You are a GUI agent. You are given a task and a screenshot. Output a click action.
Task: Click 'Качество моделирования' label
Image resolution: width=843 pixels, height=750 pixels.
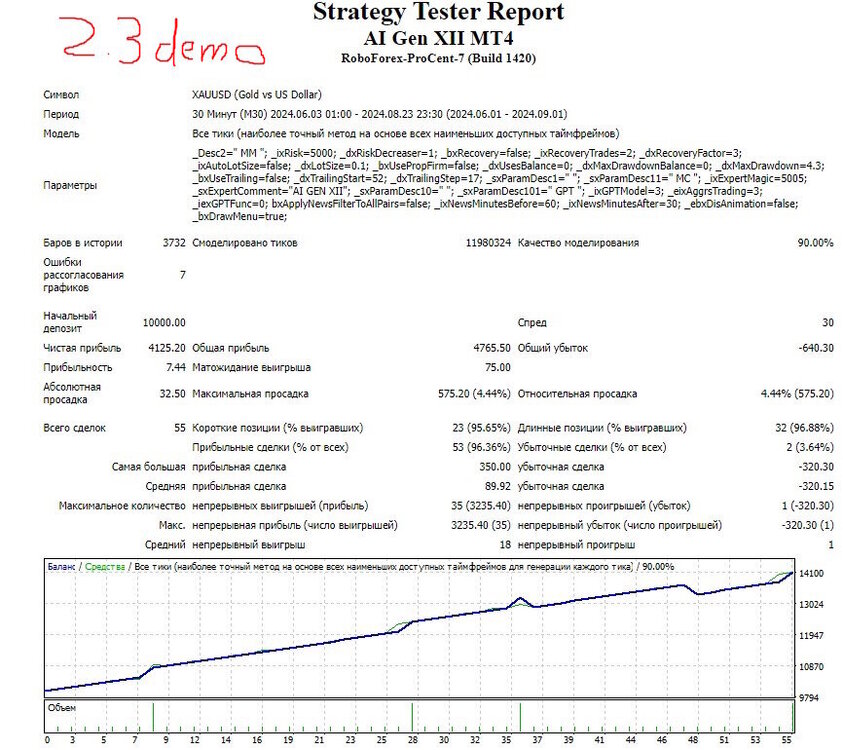pyautogui.click(x=578, y=242)
